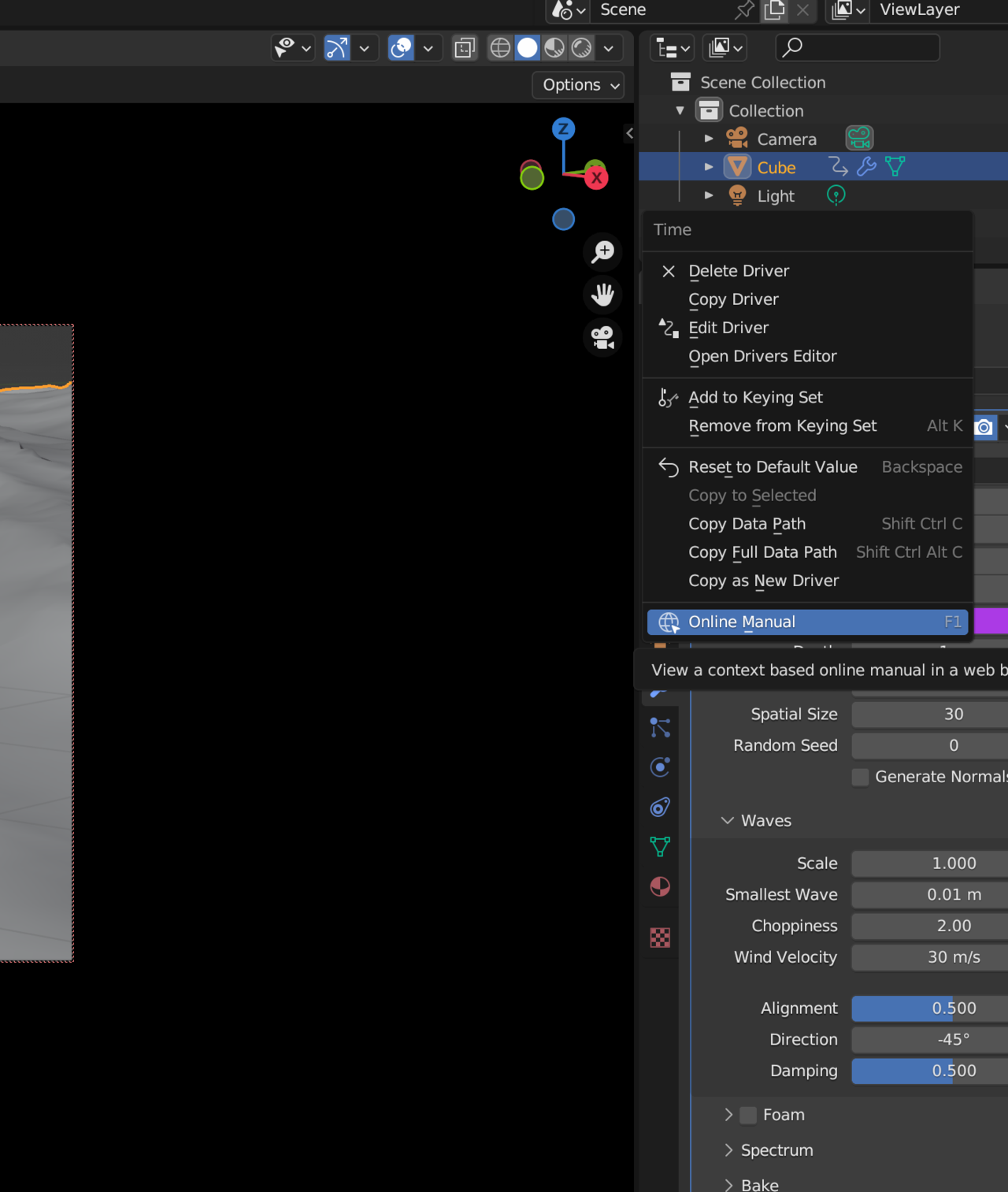The height and width of the screenshot is (1192, 1008).
Task: Enable the Generate Normals checkbox
Action: 861,777
